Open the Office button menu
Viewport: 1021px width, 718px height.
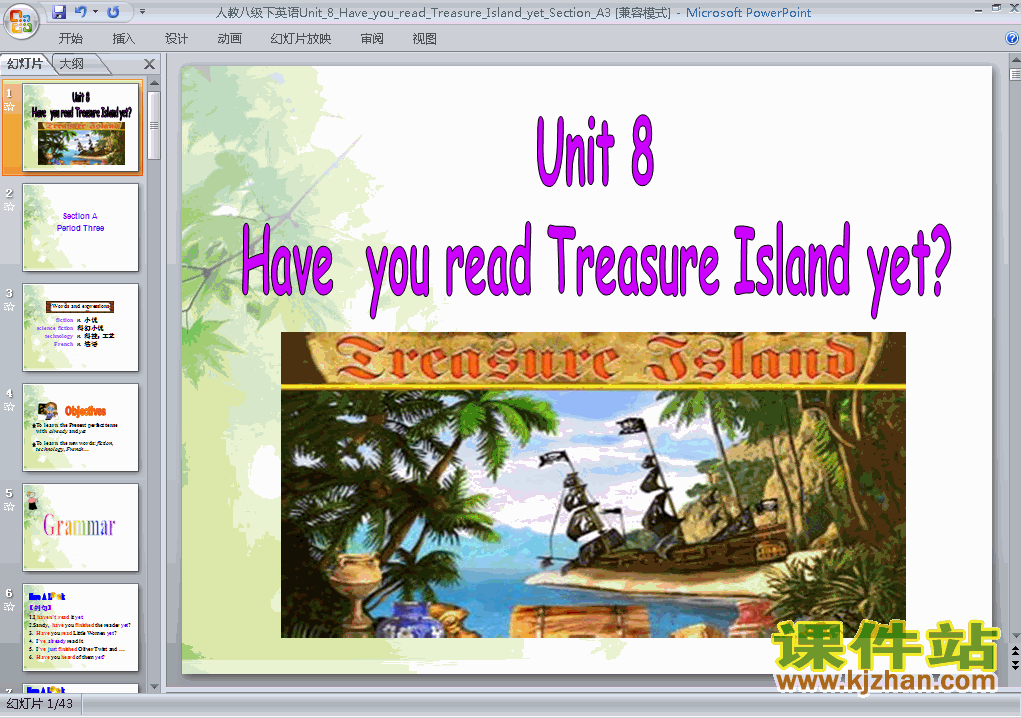pyautogui.click(x=21, y=21)
